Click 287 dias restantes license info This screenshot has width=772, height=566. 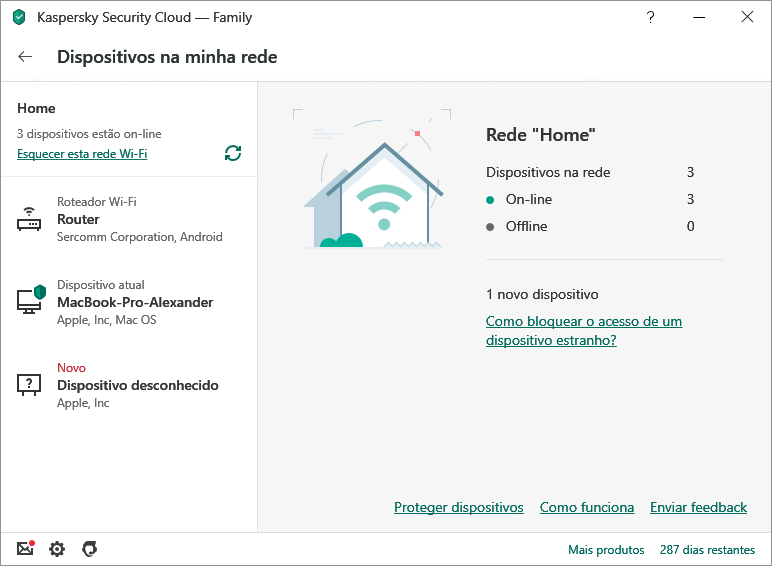pyautogui.click(x=707, y=550)
